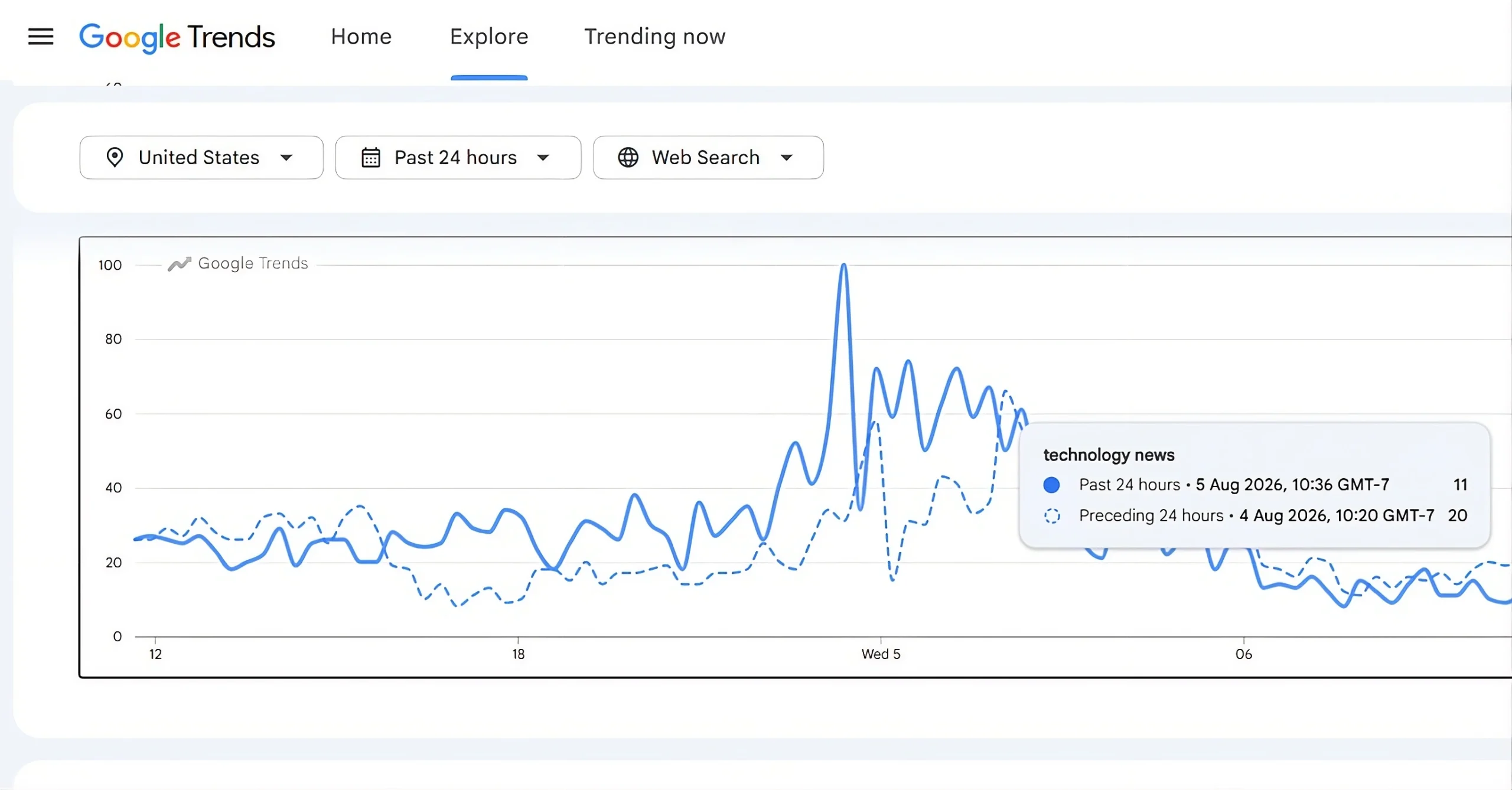Screen dimensions: 1512x790
Task: Click the '06' x-axis time label
Action: [x=1243, y=654]
